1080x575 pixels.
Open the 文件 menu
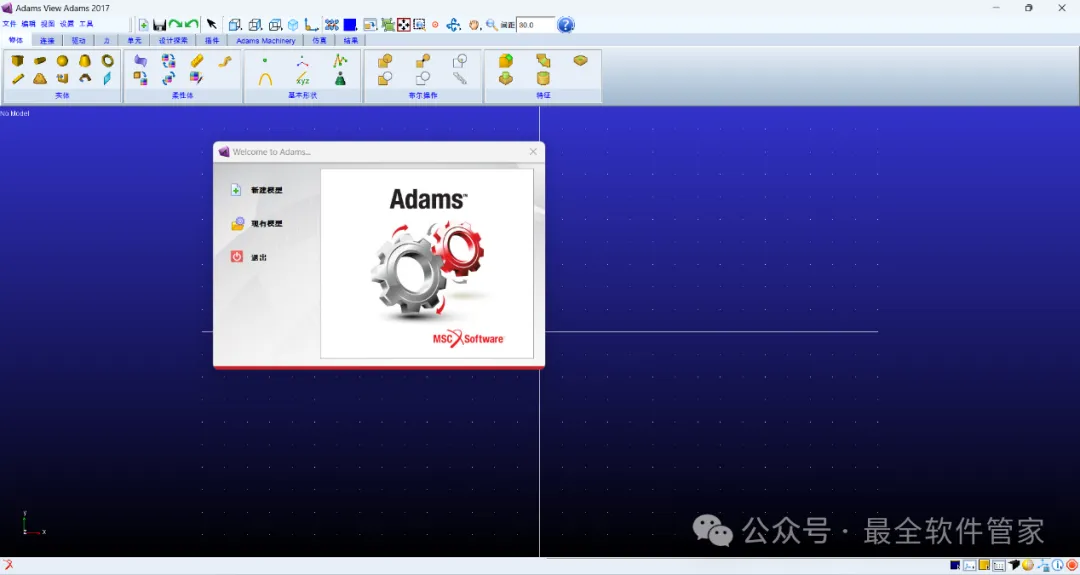(x=9, y=24)
